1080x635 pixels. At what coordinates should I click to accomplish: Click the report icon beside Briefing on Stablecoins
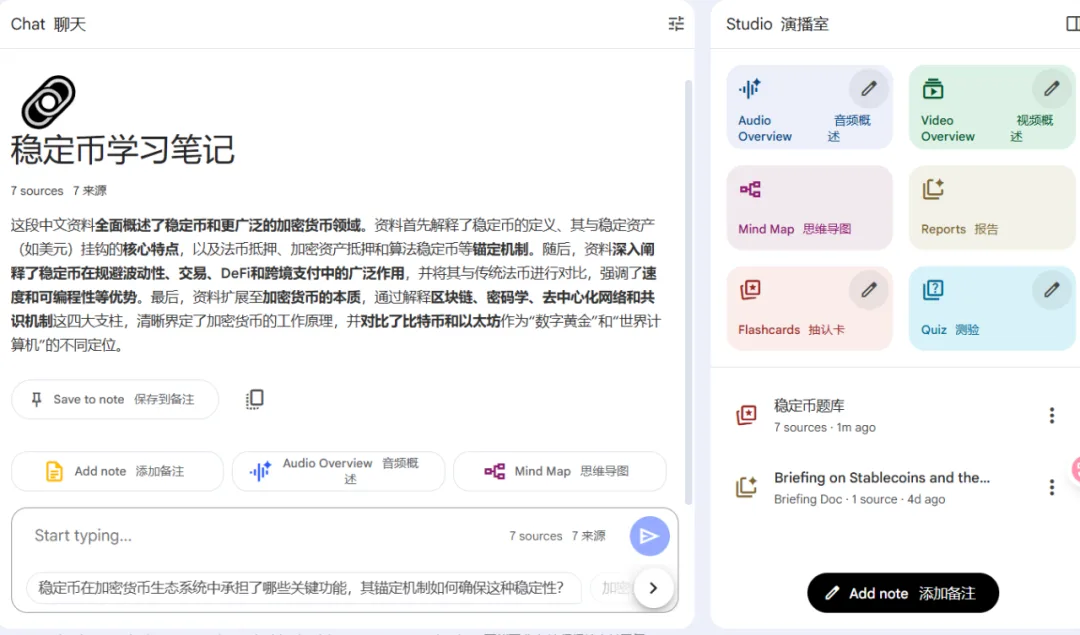[746, 488]
